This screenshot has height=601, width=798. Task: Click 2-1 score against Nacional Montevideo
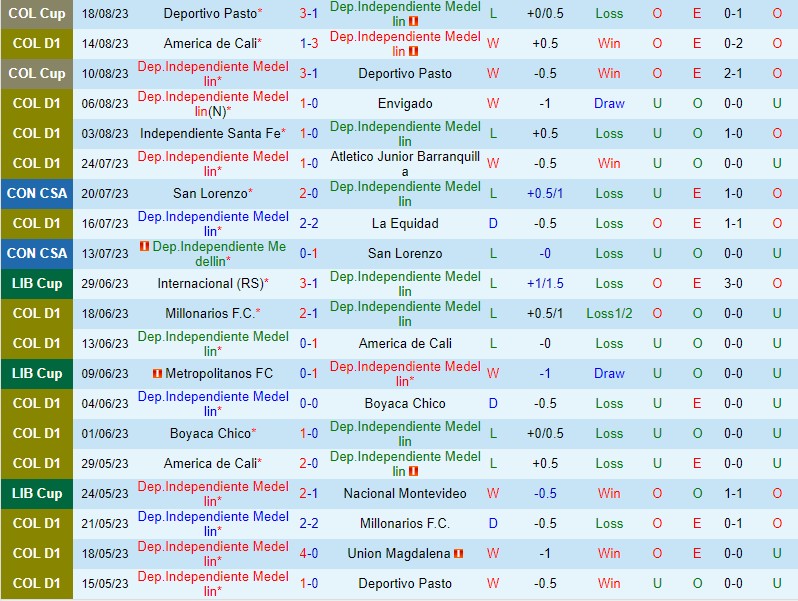(309, 494)
